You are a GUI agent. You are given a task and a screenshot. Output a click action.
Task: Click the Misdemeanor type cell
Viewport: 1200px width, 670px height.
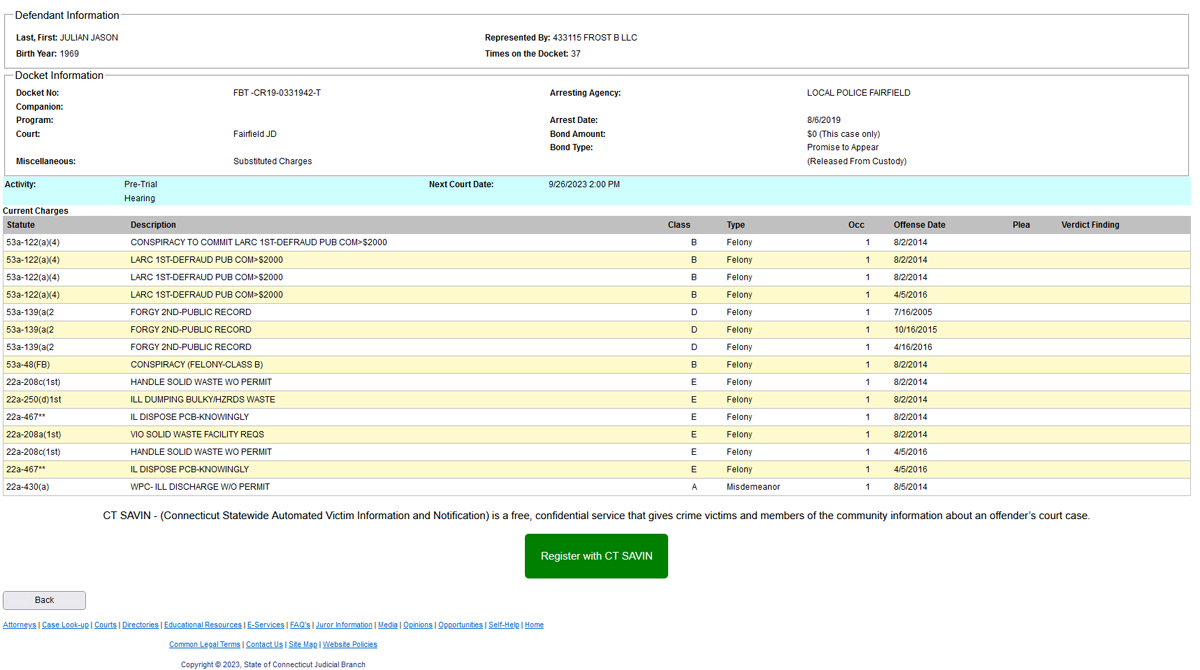753,487
